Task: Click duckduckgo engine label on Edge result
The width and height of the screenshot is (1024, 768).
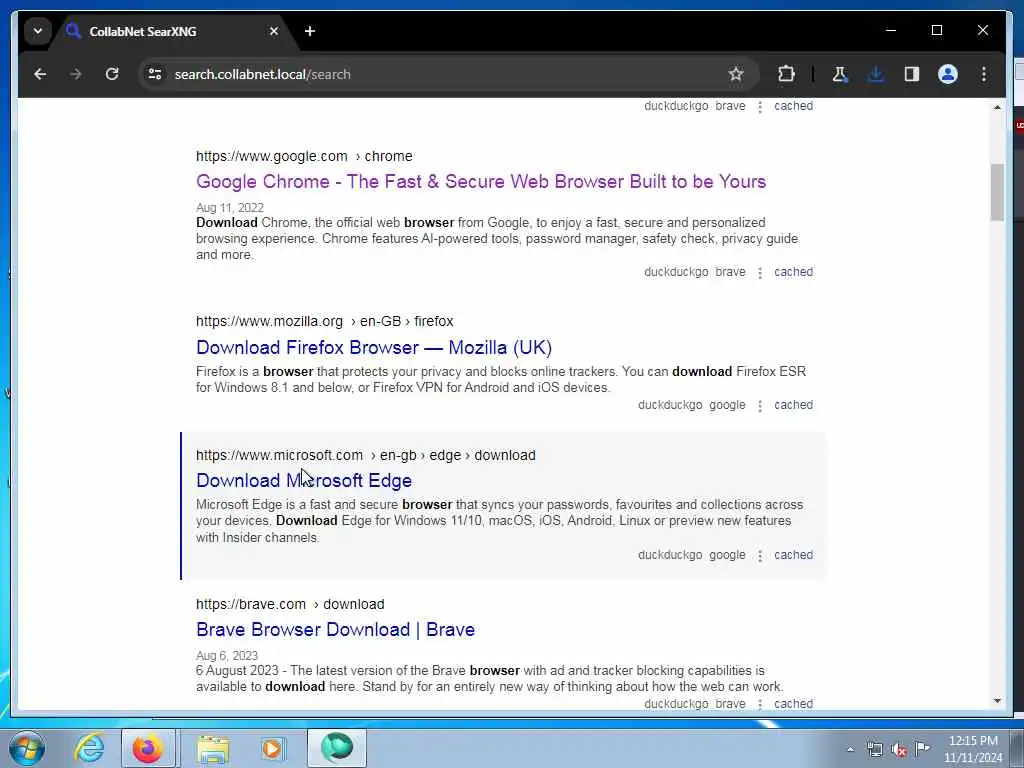Action: coord(670,555)
